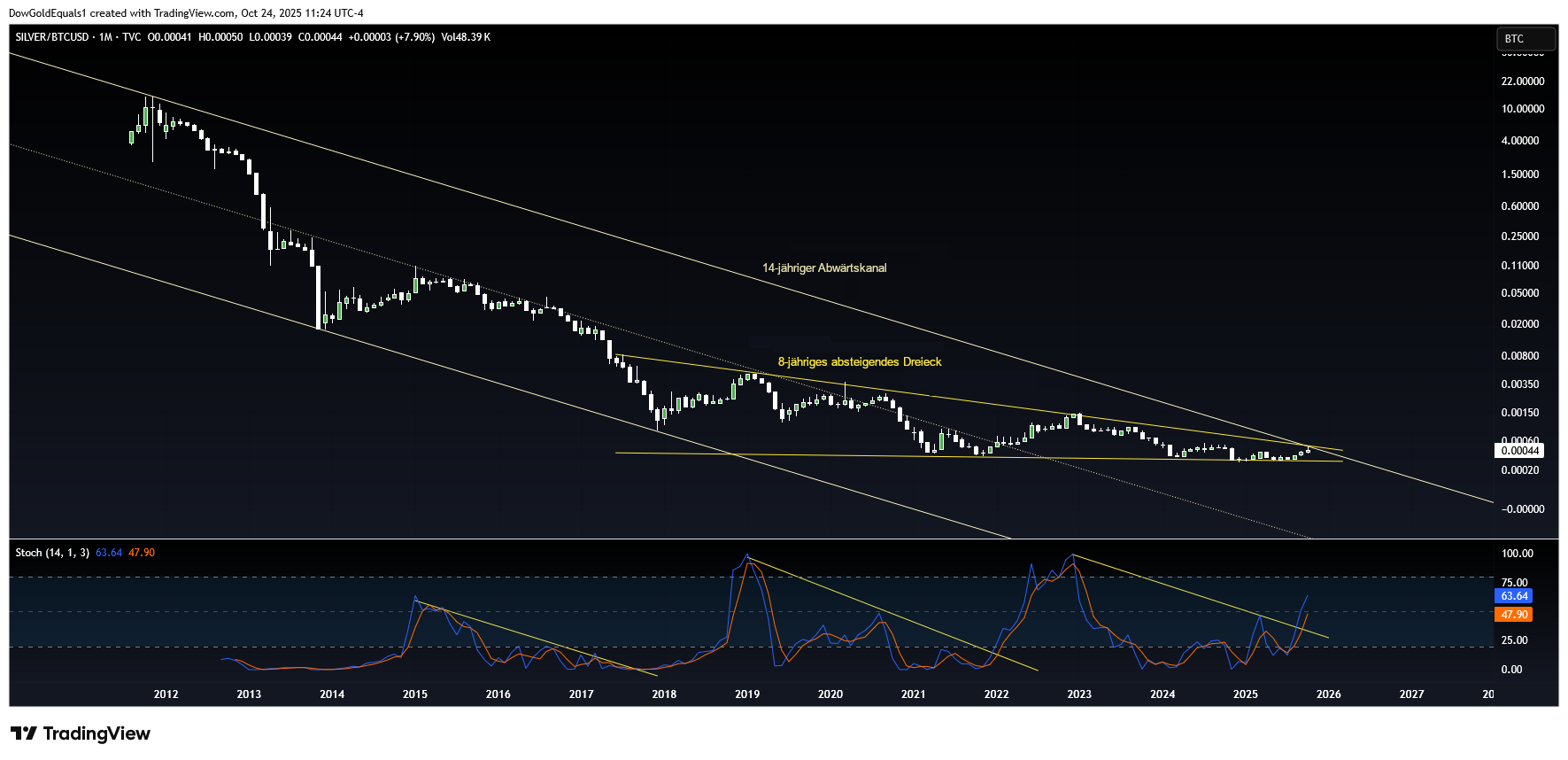Click the TradingView logo at bottom left
Image resolution: width=1568 pixels, height=760 pixels.
(81, 733)
